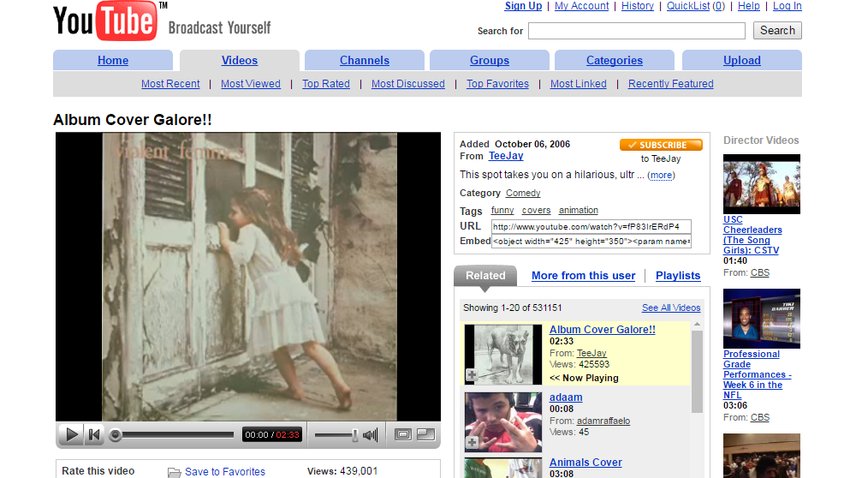Image resolution: width=850 pixels, height=478 pixels.
Task: Click the Recently Featured link
Action: coord(671,84)
